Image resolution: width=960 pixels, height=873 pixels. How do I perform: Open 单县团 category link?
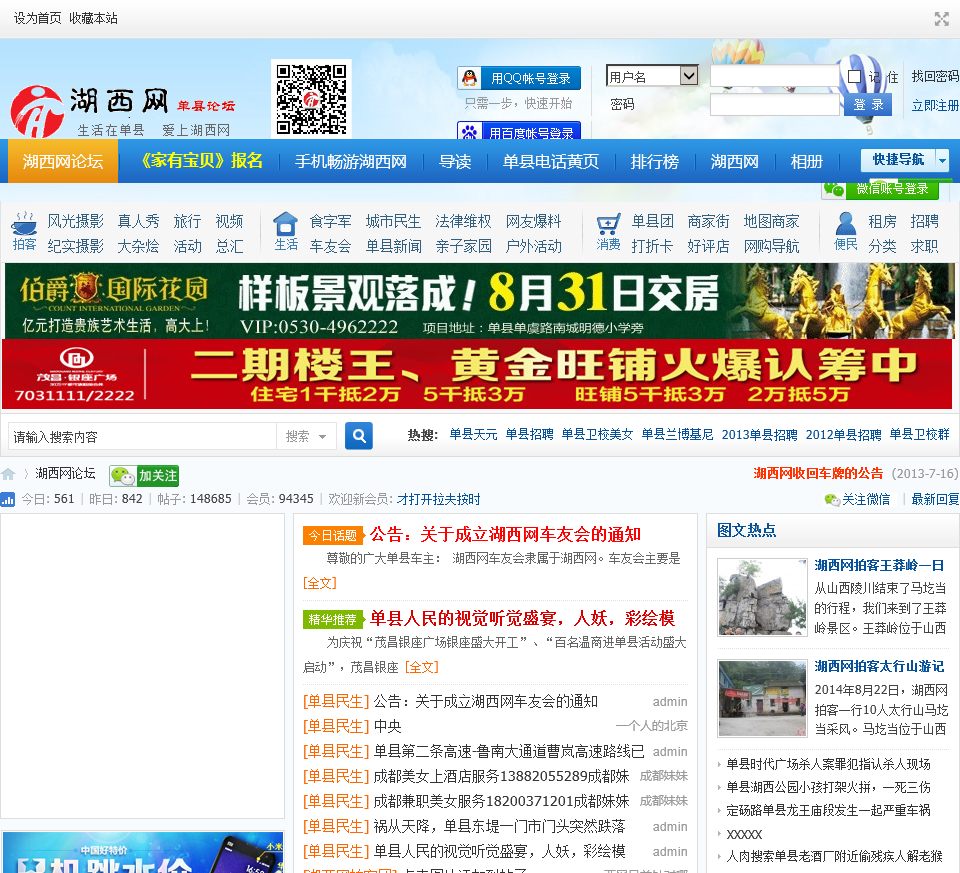click(653, 221)
